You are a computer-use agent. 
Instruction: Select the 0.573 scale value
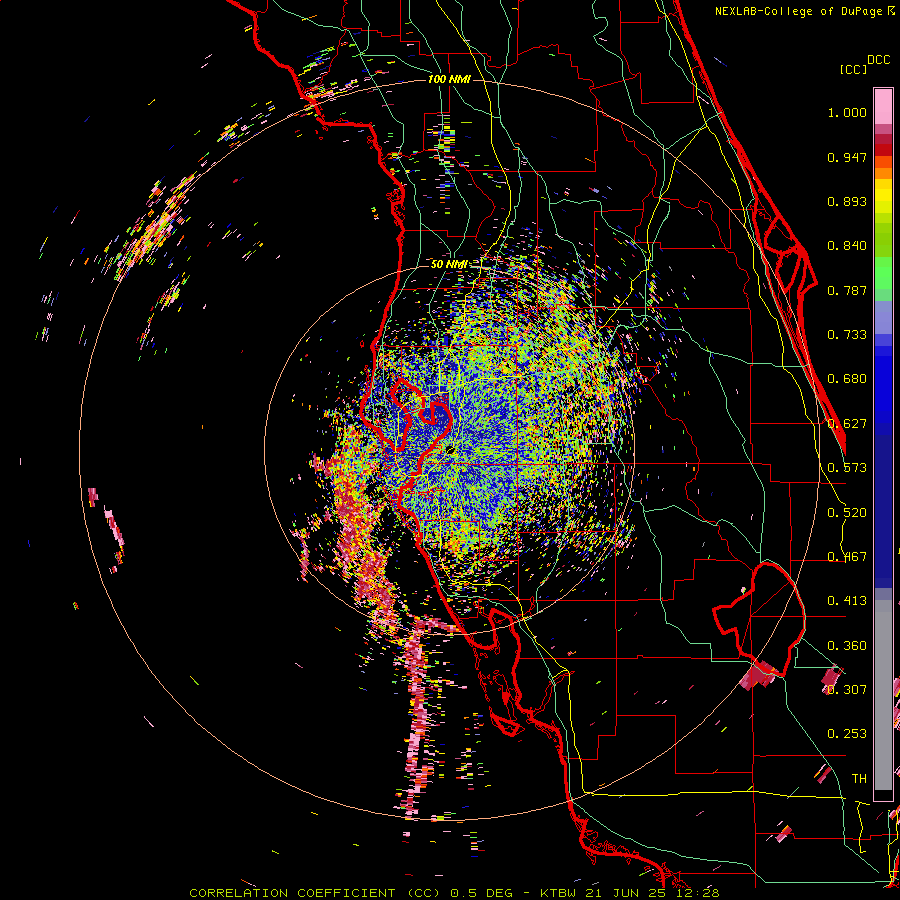coord(847,468)
